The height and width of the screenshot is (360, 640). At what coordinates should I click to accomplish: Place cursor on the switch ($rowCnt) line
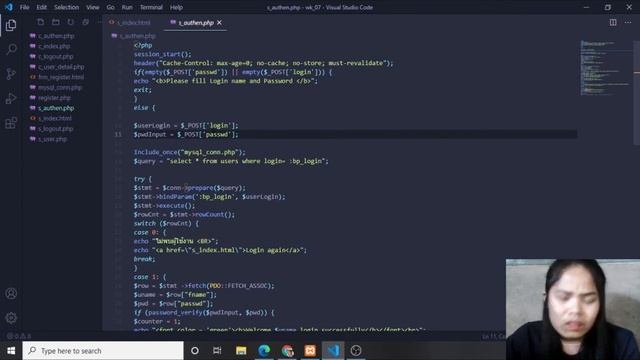(x=166, y=223)
